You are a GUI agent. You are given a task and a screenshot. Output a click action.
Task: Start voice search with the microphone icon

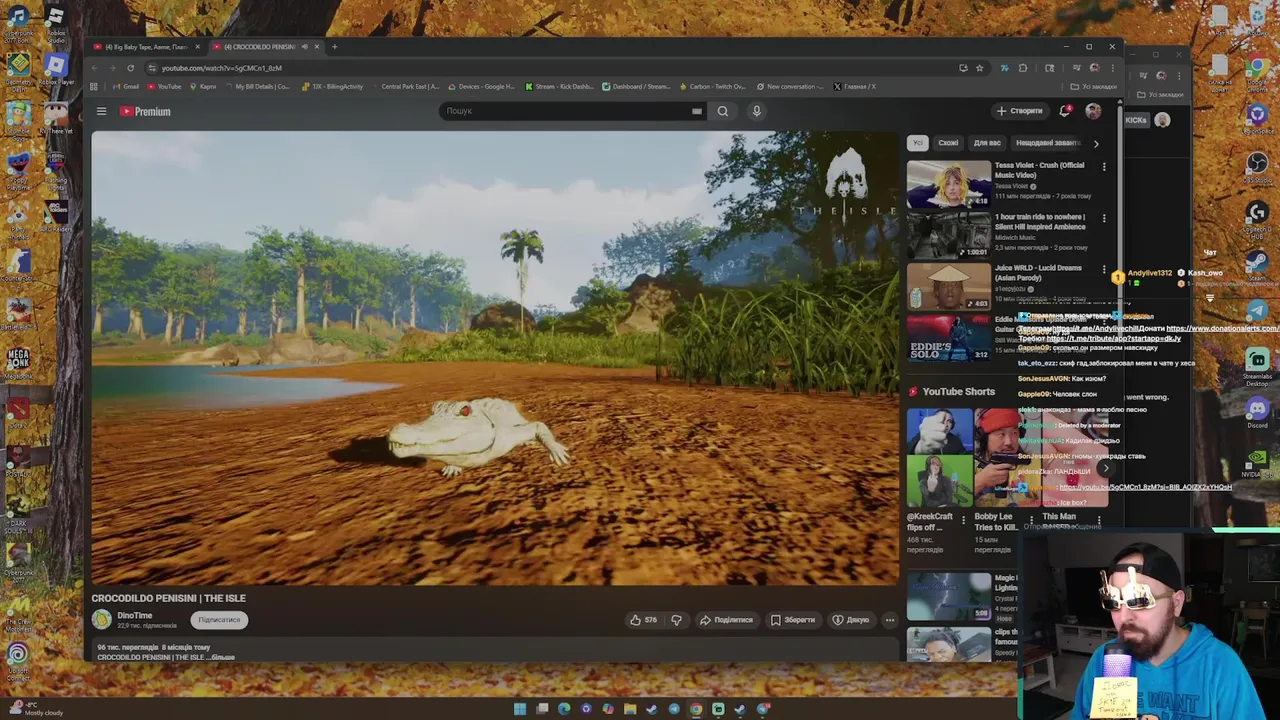coord(757,111)
